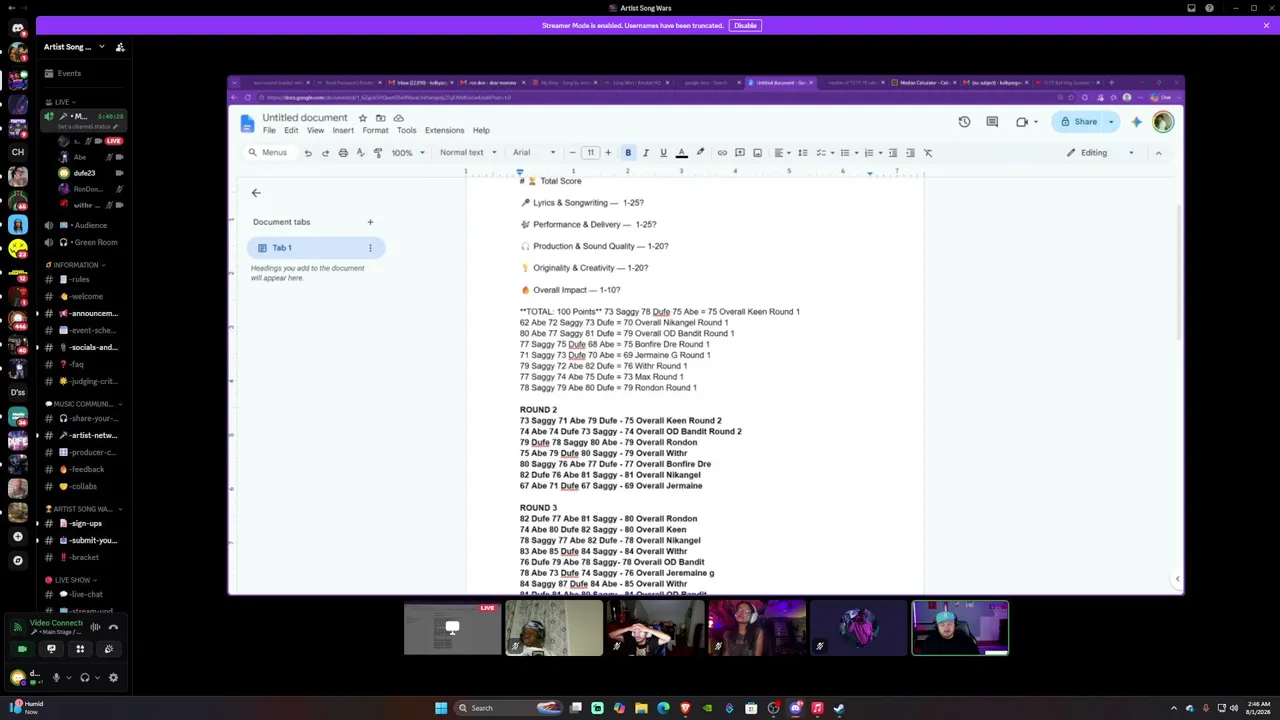The width and height of the screenshot is (1280, 720).
Task: Open File Explorer on taskbar
Action: pos(641,708)
